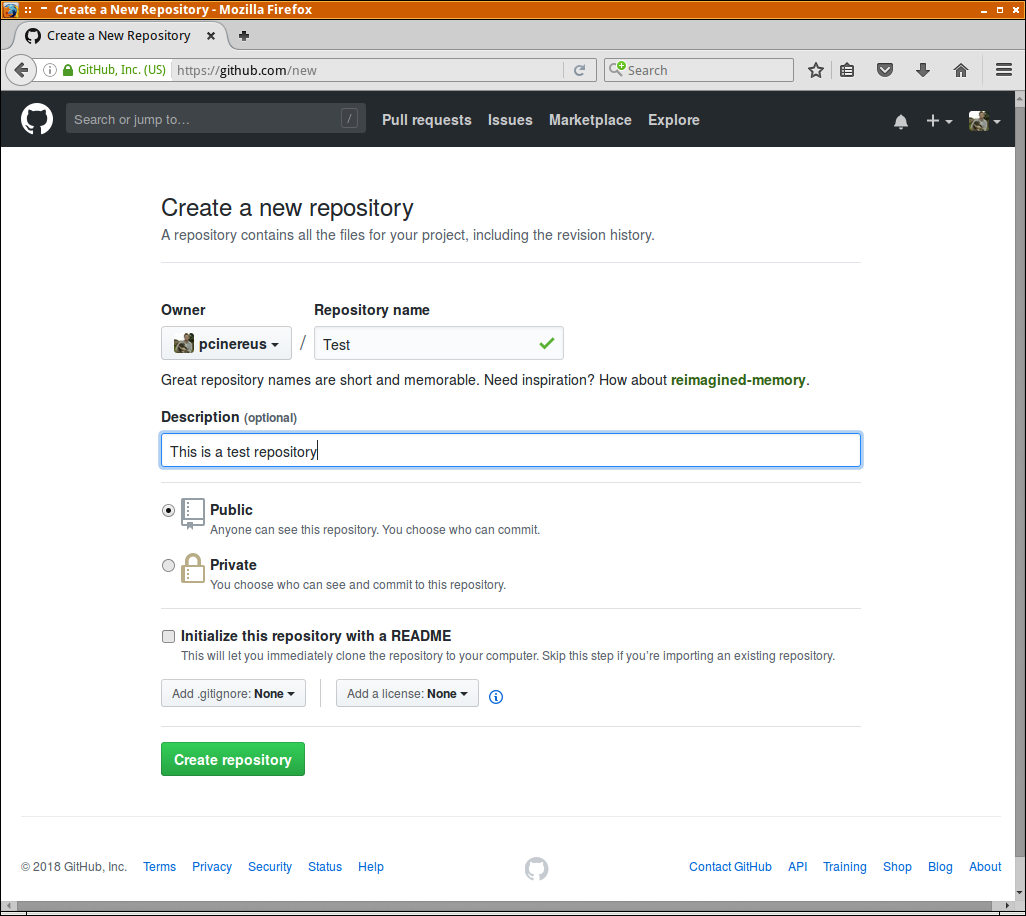
Task: Use the reimagined-memory name suggestion
Action: pos(737,380)
